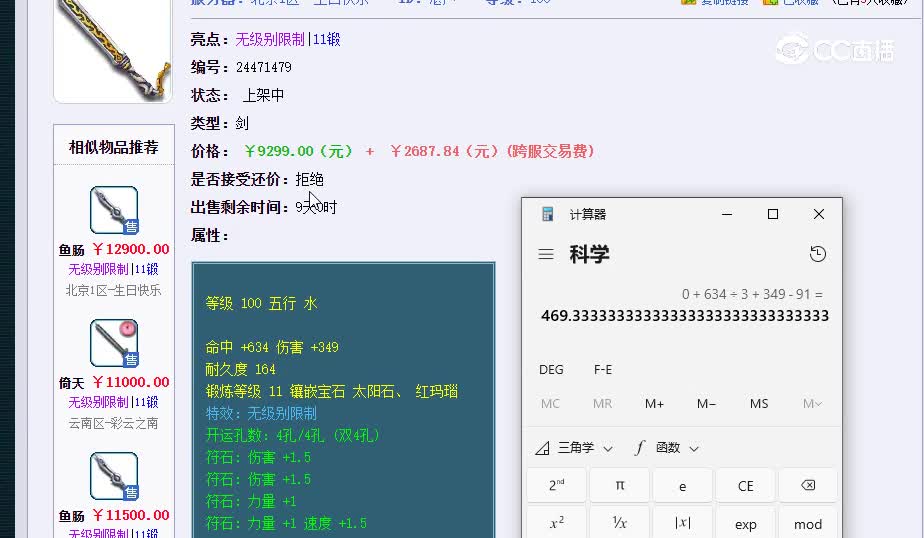Expand the 函数 functions dropdown
This screenshot has width=924, height=538.
click(667, 448)
